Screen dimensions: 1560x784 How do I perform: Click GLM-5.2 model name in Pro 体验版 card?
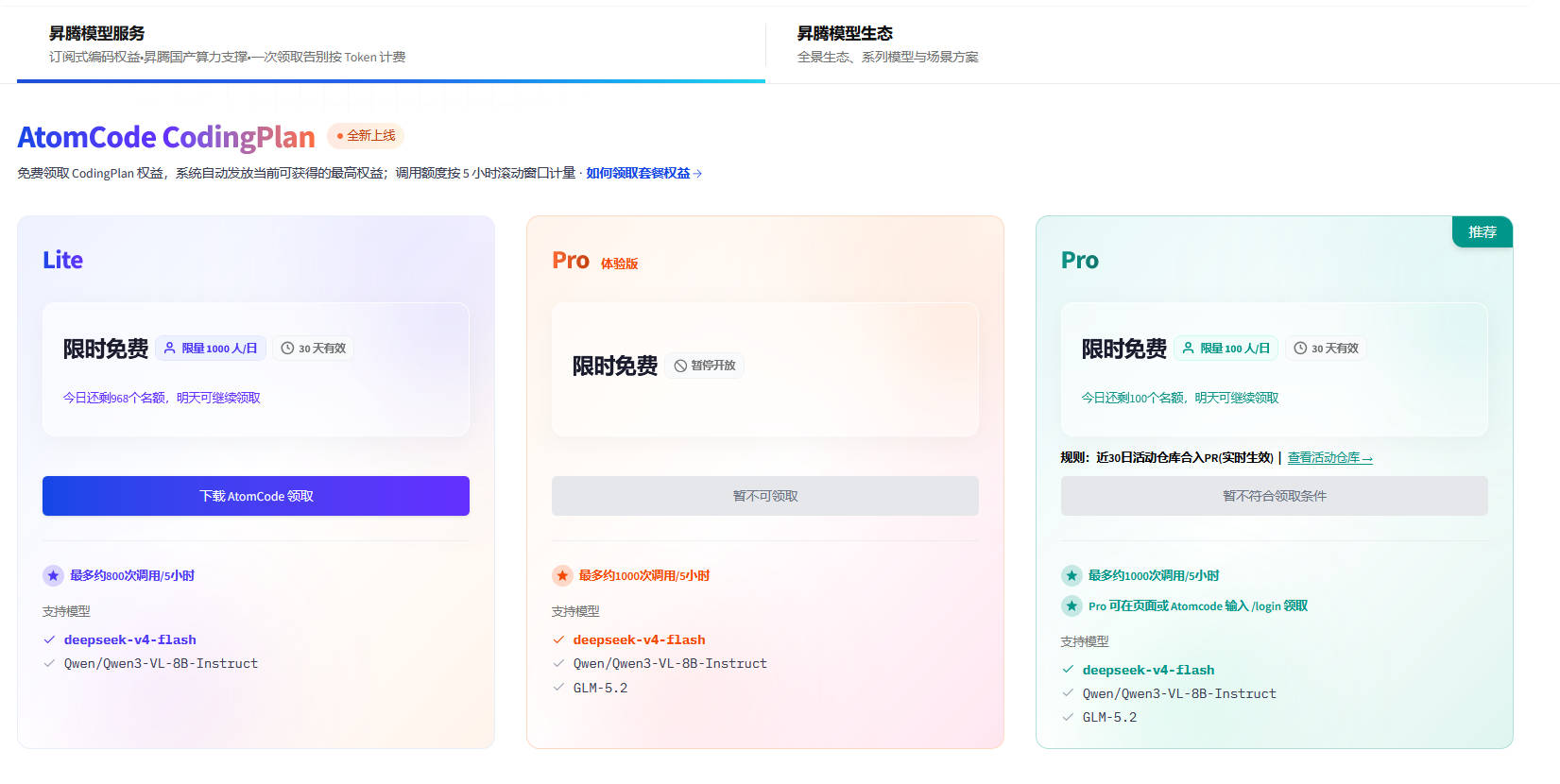tap(601, 688)
